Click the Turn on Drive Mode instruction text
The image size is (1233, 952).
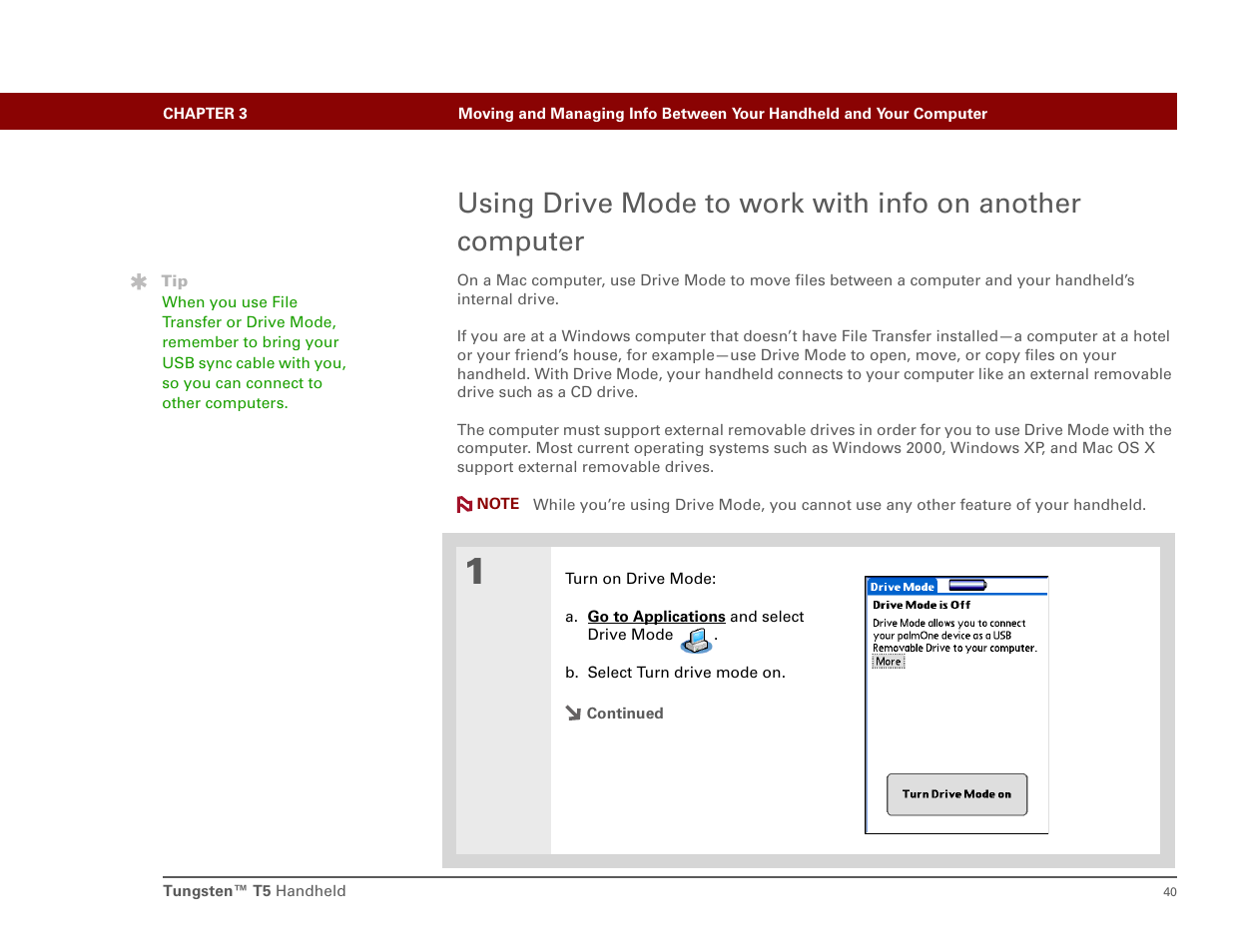640,579
